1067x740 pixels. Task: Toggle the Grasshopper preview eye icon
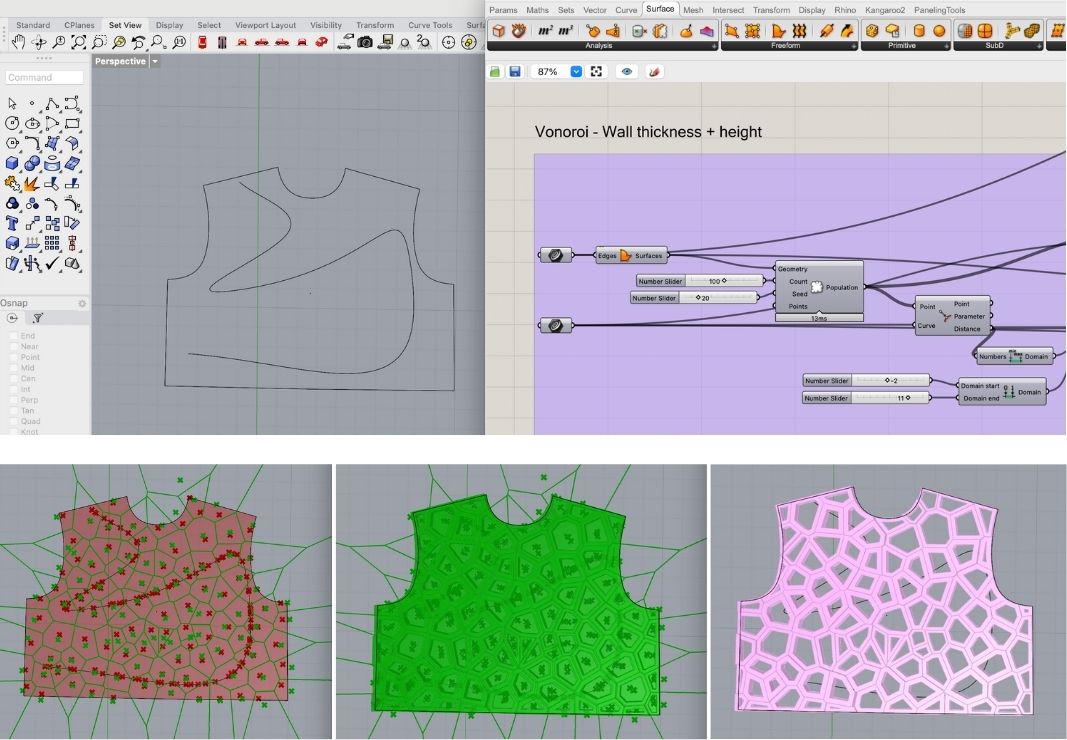(627, 72)
